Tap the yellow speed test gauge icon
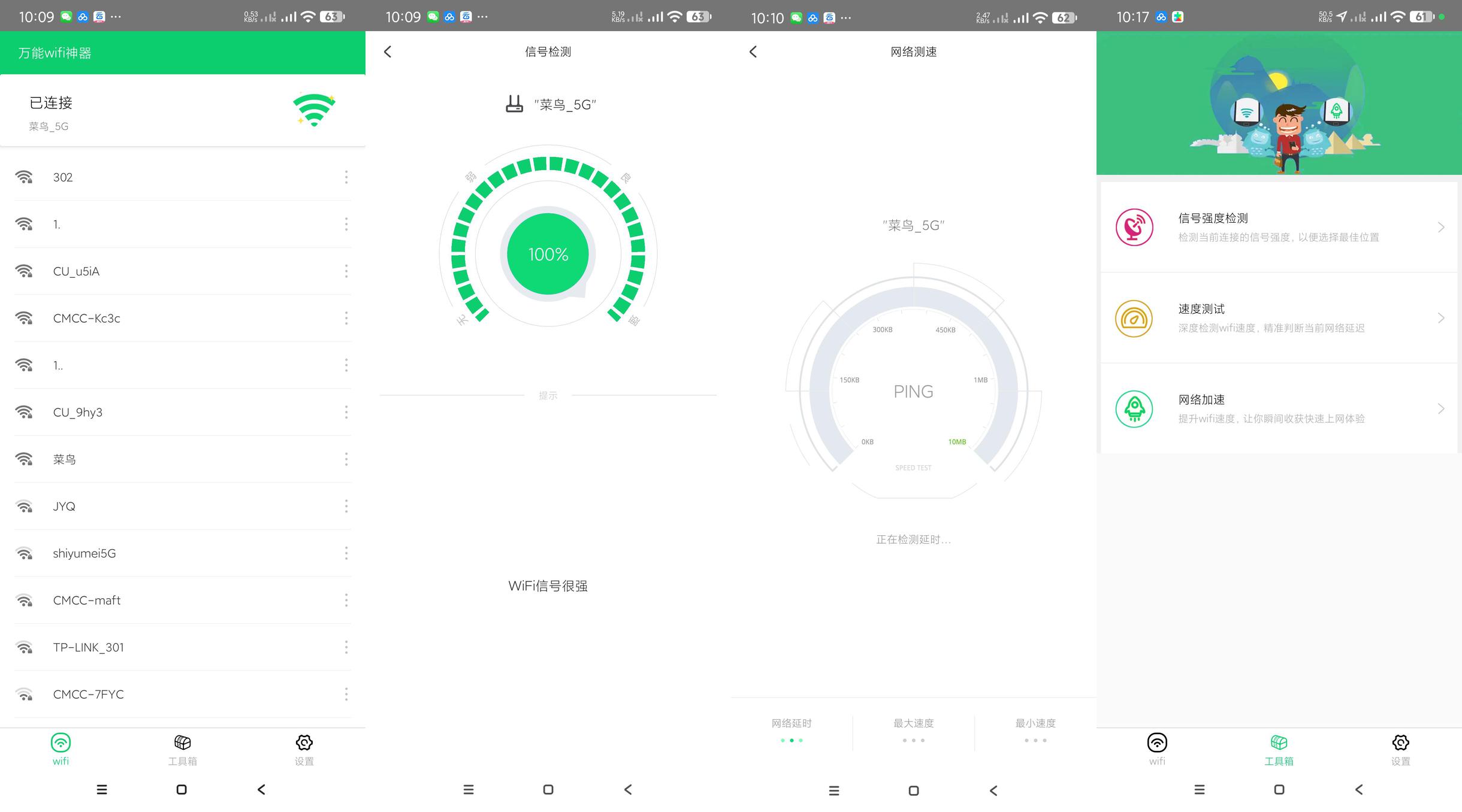1462x812 pixels. coord(1134,319)
